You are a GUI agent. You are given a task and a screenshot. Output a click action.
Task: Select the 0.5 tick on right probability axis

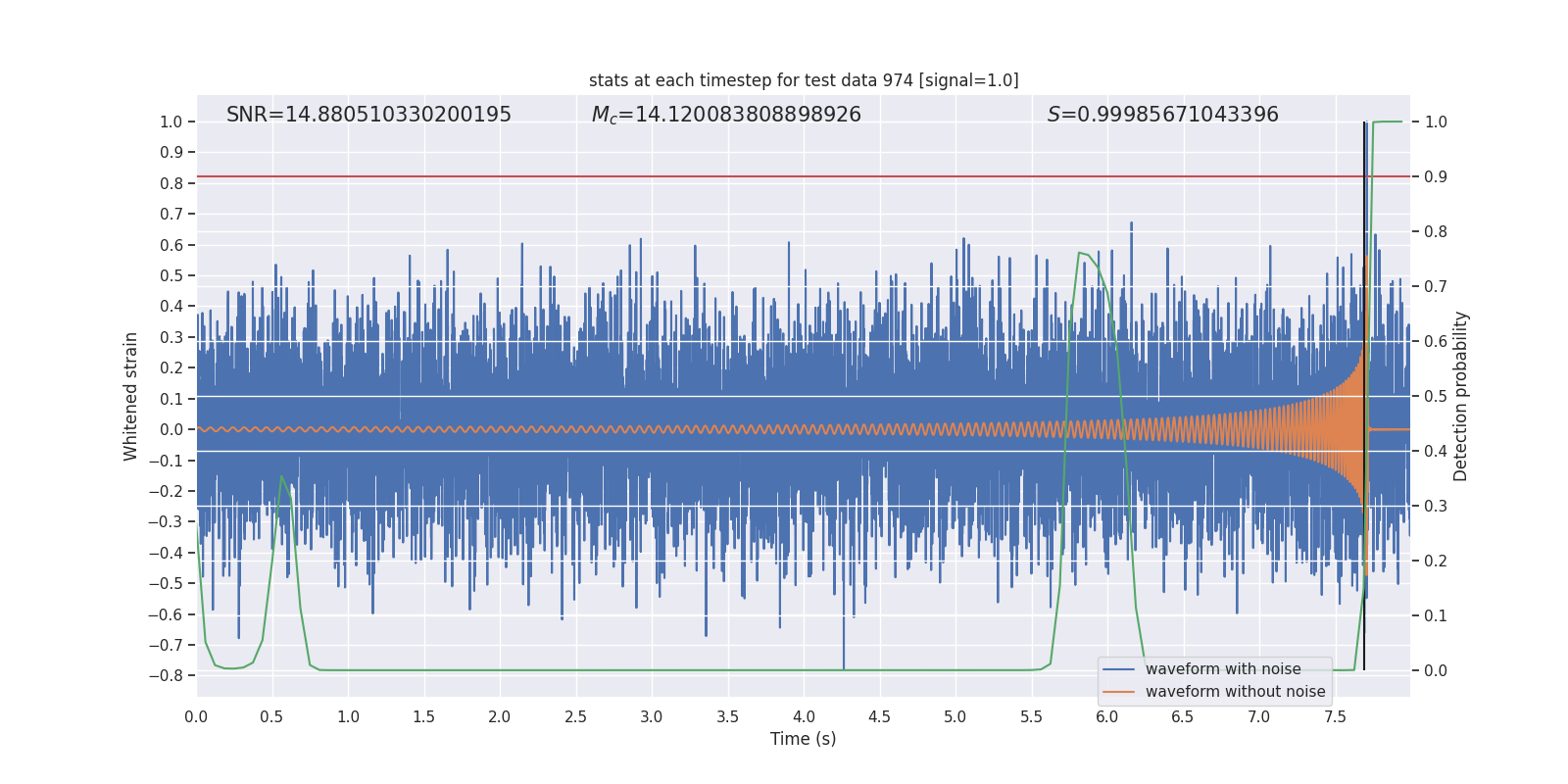click(x=1436, y=396)
